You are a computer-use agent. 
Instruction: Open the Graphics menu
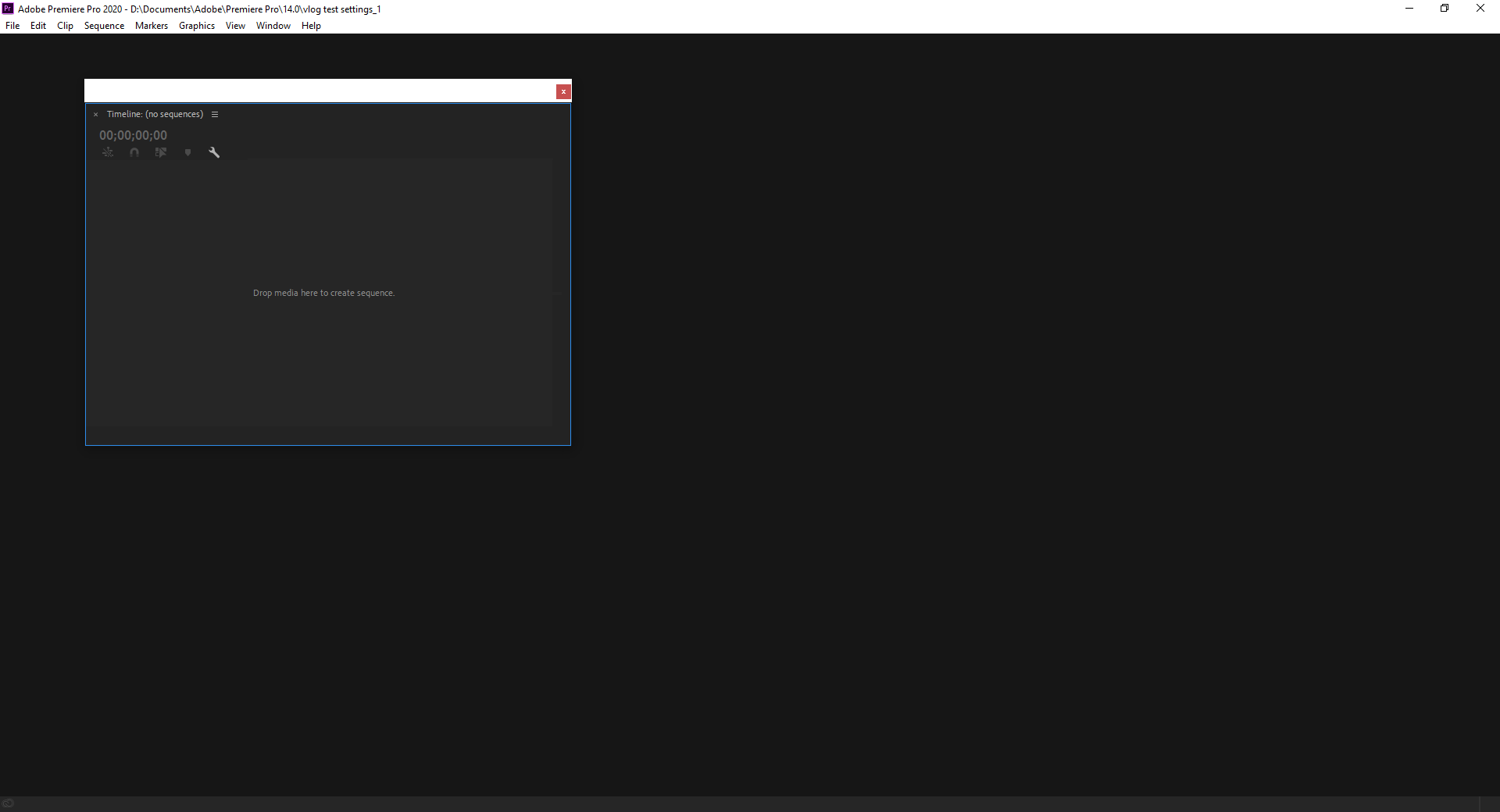point(197,26)
